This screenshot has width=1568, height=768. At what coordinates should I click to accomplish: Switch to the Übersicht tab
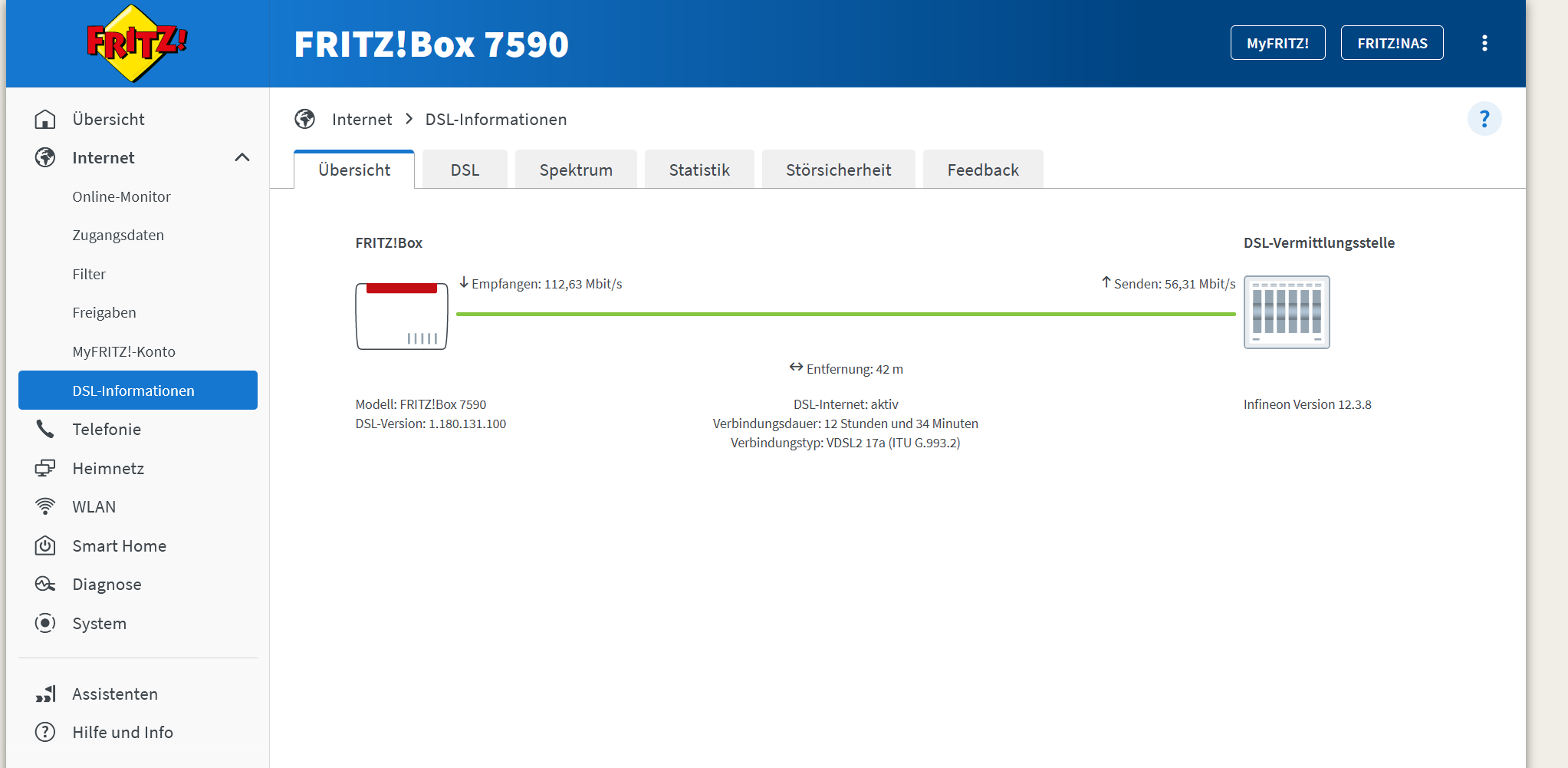point(354,170)
